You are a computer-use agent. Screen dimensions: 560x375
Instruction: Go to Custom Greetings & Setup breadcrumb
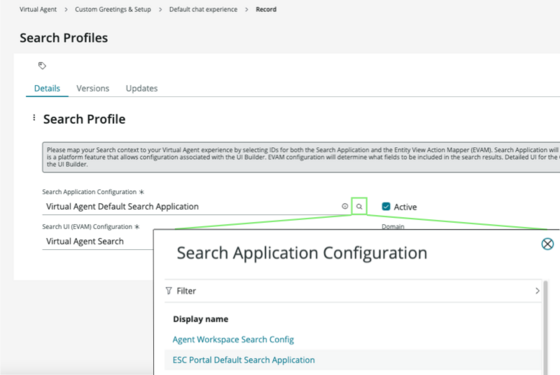[113, 9]
